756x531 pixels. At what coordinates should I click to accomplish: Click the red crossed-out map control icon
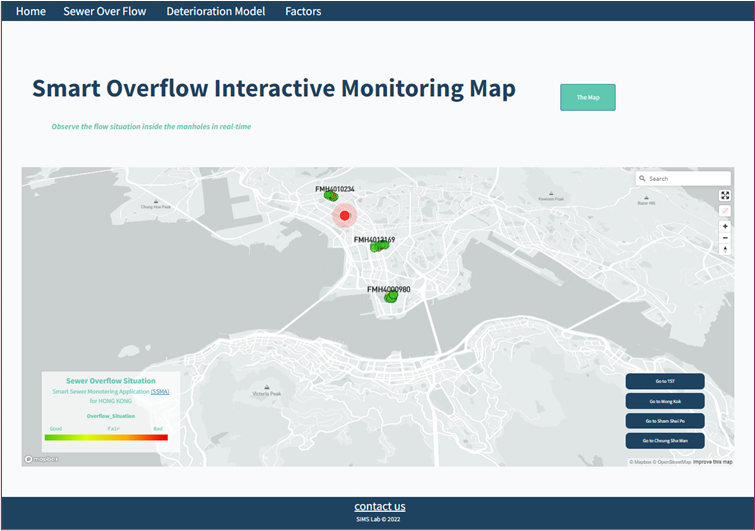725,211
